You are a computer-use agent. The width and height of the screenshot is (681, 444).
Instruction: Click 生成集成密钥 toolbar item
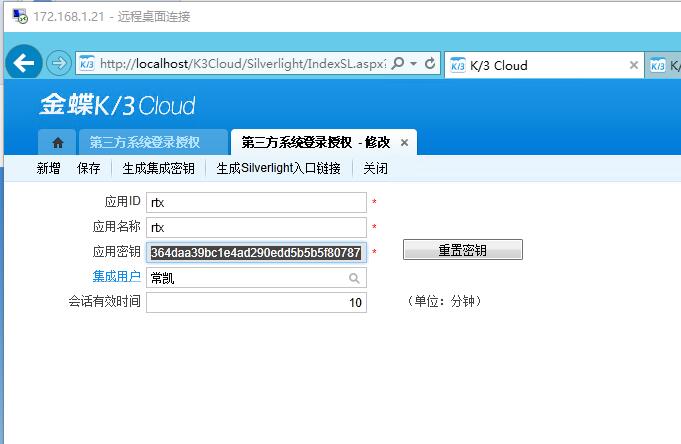[159, 168]
